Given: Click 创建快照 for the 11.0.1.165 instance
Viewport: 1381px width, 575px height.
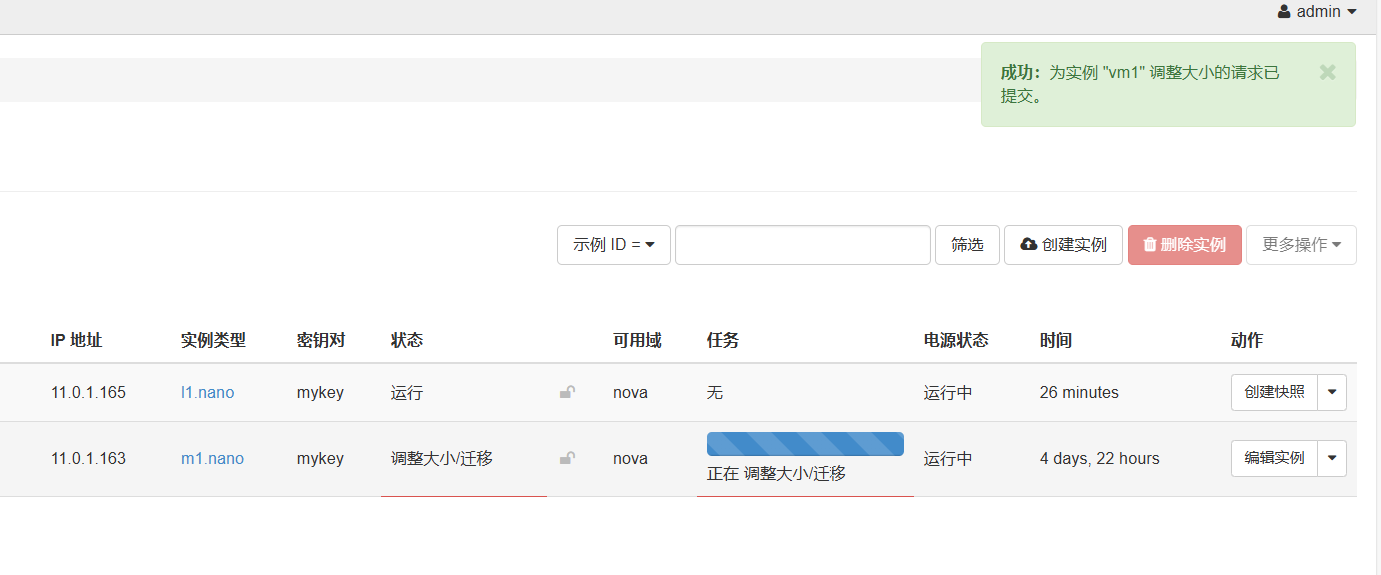Looking at the screenshot, I should [1274, 392].
